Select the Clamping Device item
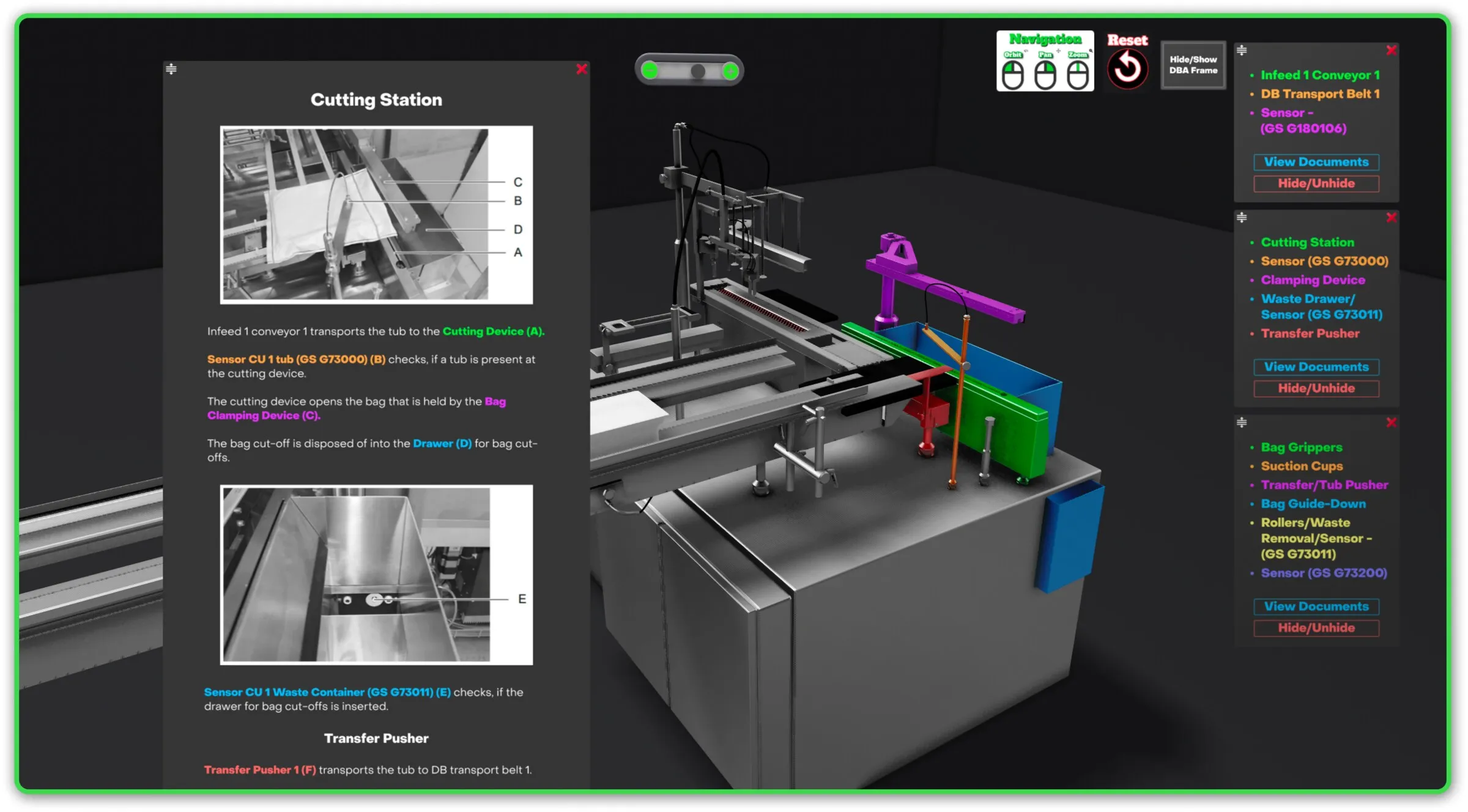 pos(1313,281)
